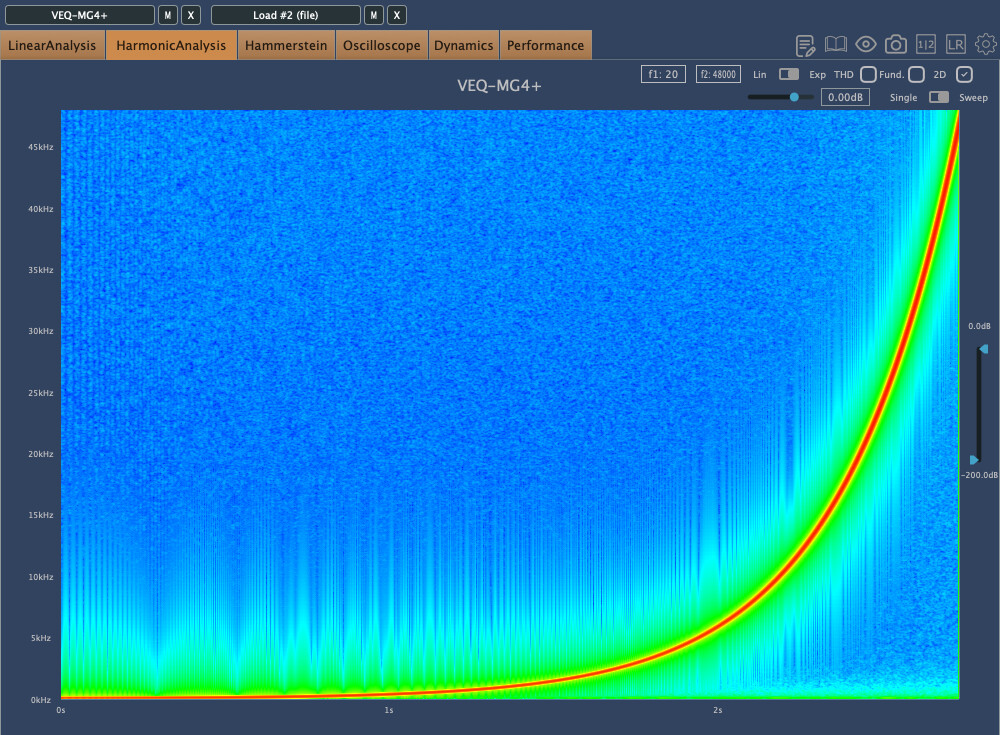Image resolution: width=1000 pixels, height=735 pixels.
Task: Enable the THD checkbox
Action: pyautogui.click(x=868, y=74)
